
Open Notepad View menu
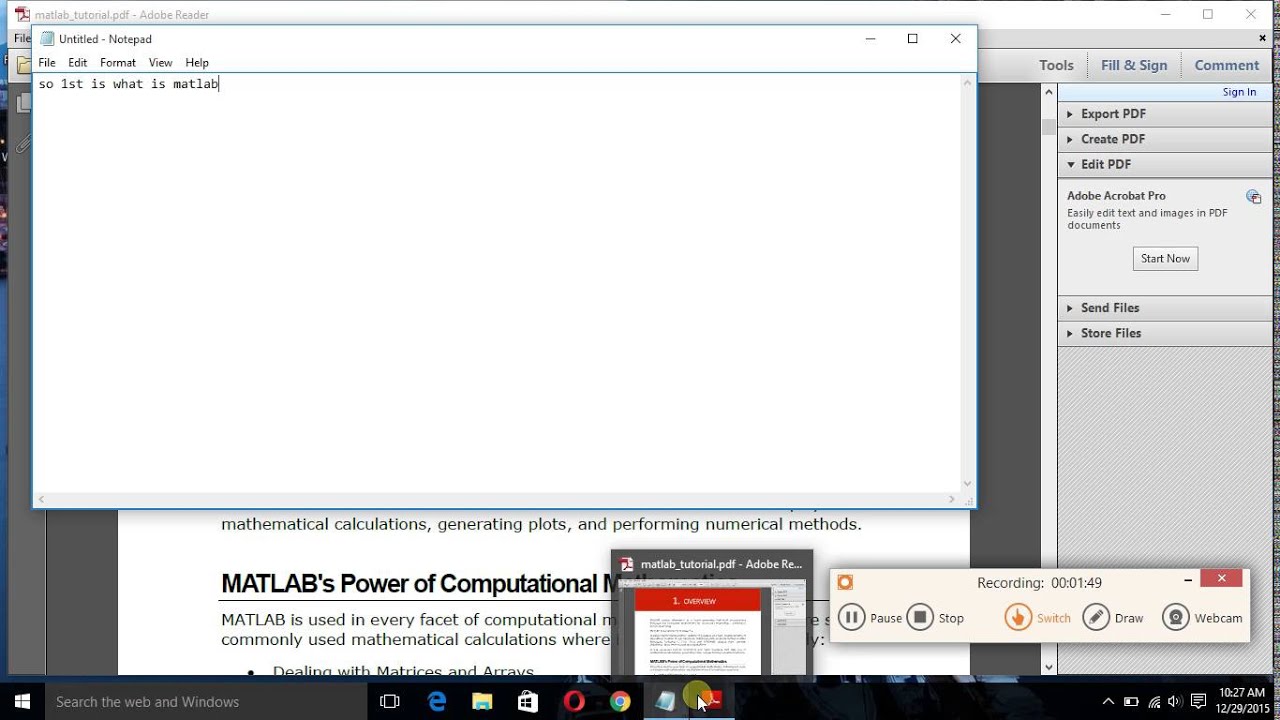click(160, 62)
